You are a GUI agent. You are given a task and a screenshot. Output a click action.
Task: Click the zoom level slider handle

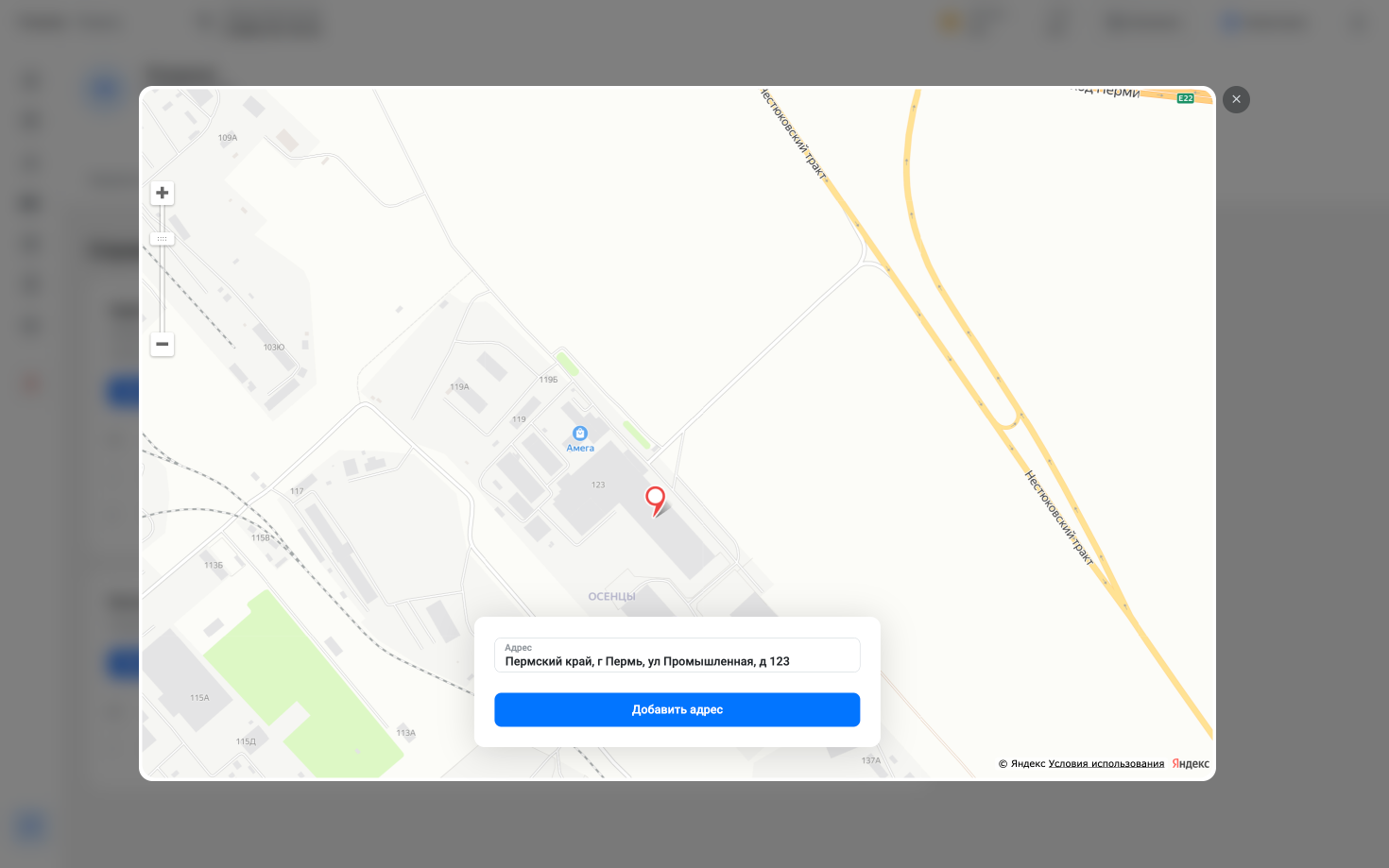(163, 239)
